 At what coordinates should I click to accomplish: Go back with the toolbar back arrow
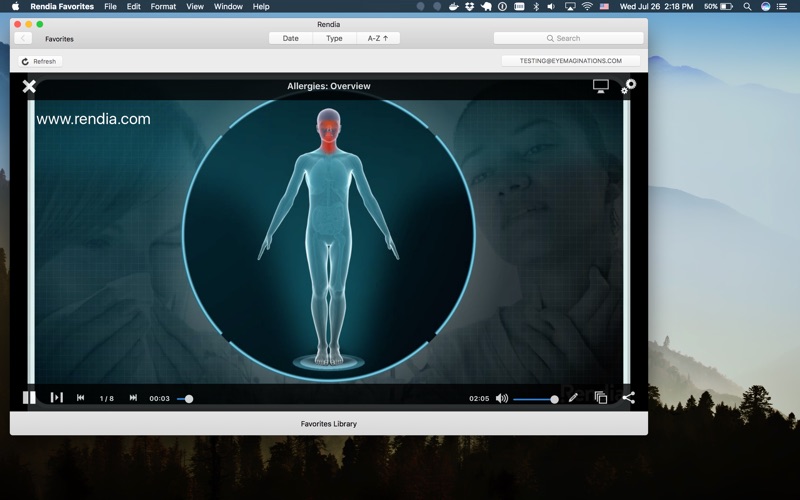23,38
